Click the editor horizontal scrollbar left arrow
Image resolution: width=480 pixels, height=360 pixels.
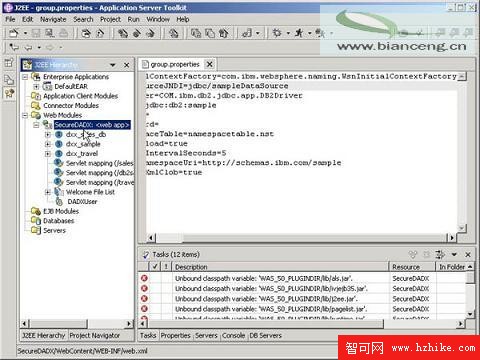[x=151, y=238]
